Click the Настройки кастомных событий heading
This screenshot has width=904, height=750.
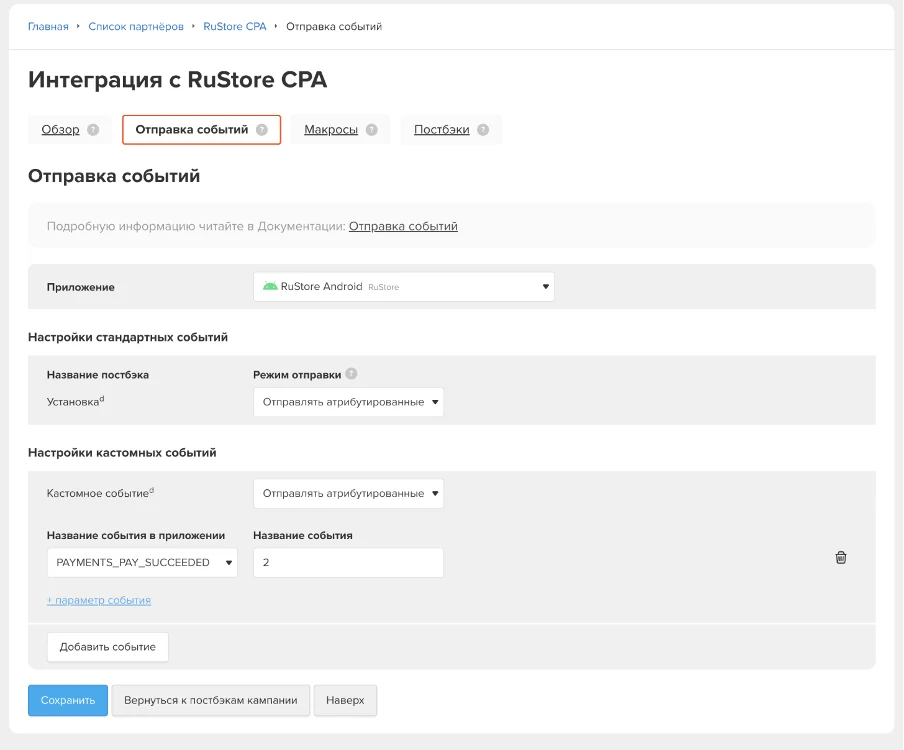pos(122,453)
